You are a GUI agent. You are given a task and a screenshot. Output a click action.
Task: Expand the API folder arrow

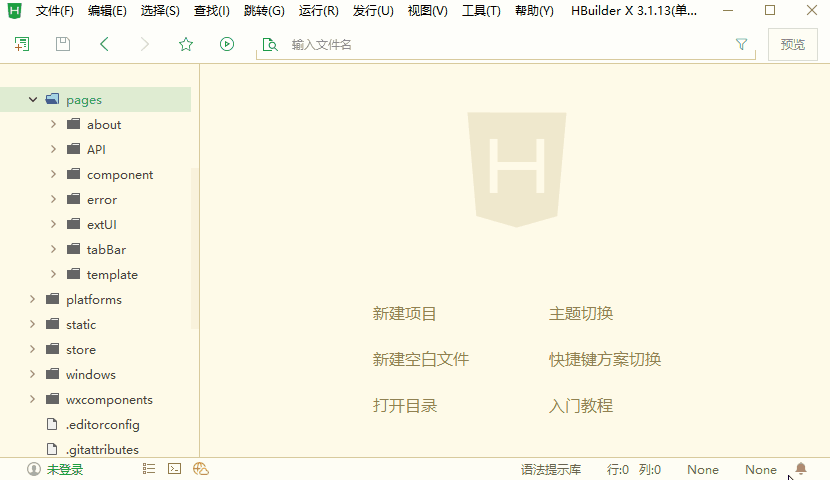click(53, 149)
